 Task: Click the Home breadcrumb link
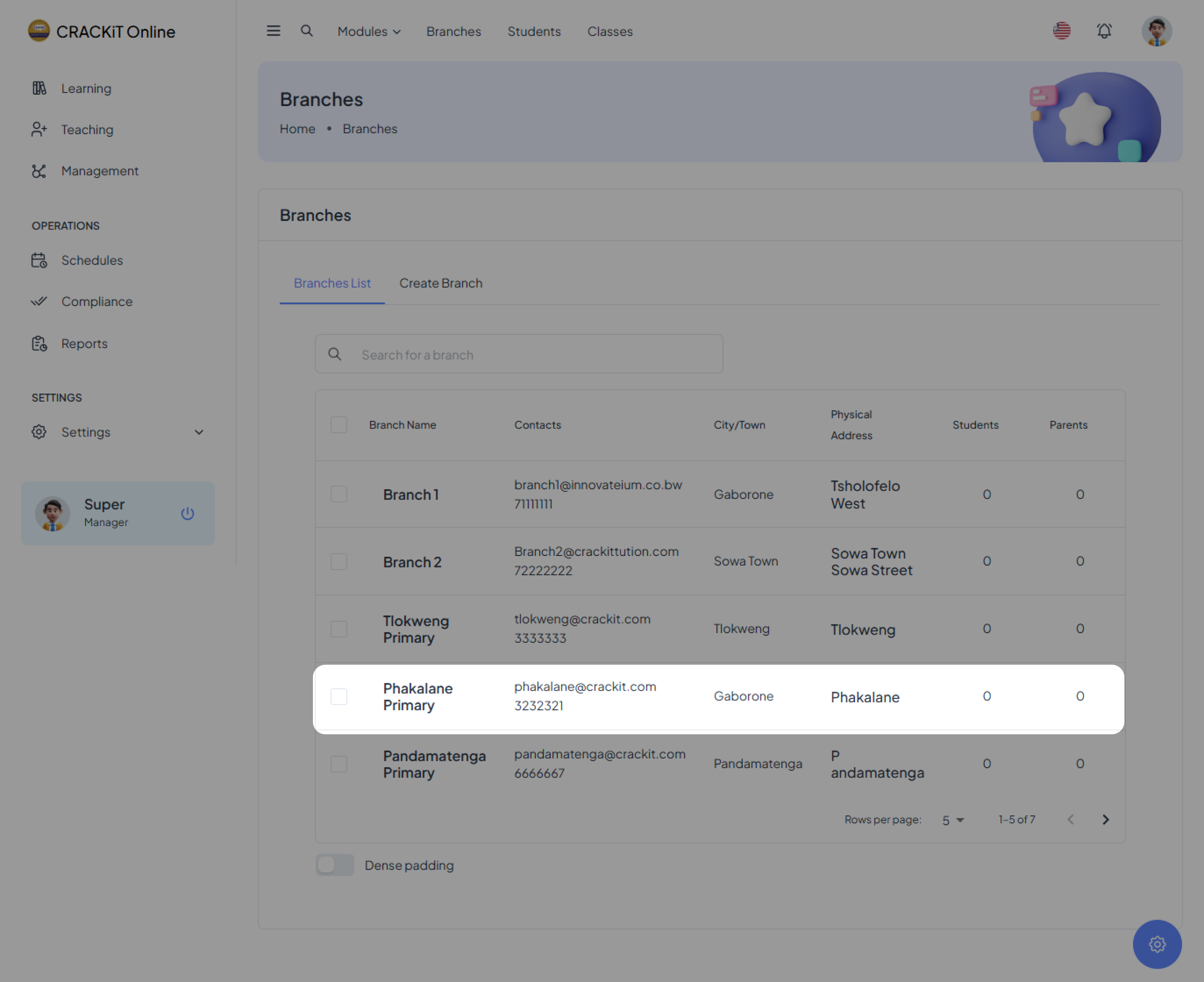(297, 129)
